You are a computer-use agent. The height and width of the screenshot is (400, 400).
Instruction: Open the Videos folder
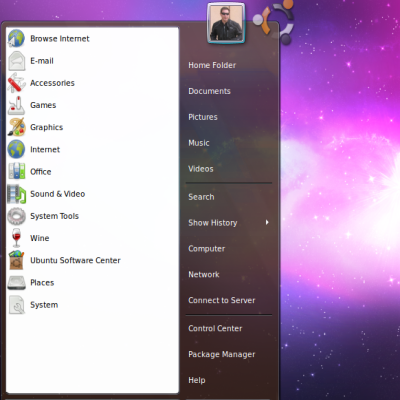[201, 169]
